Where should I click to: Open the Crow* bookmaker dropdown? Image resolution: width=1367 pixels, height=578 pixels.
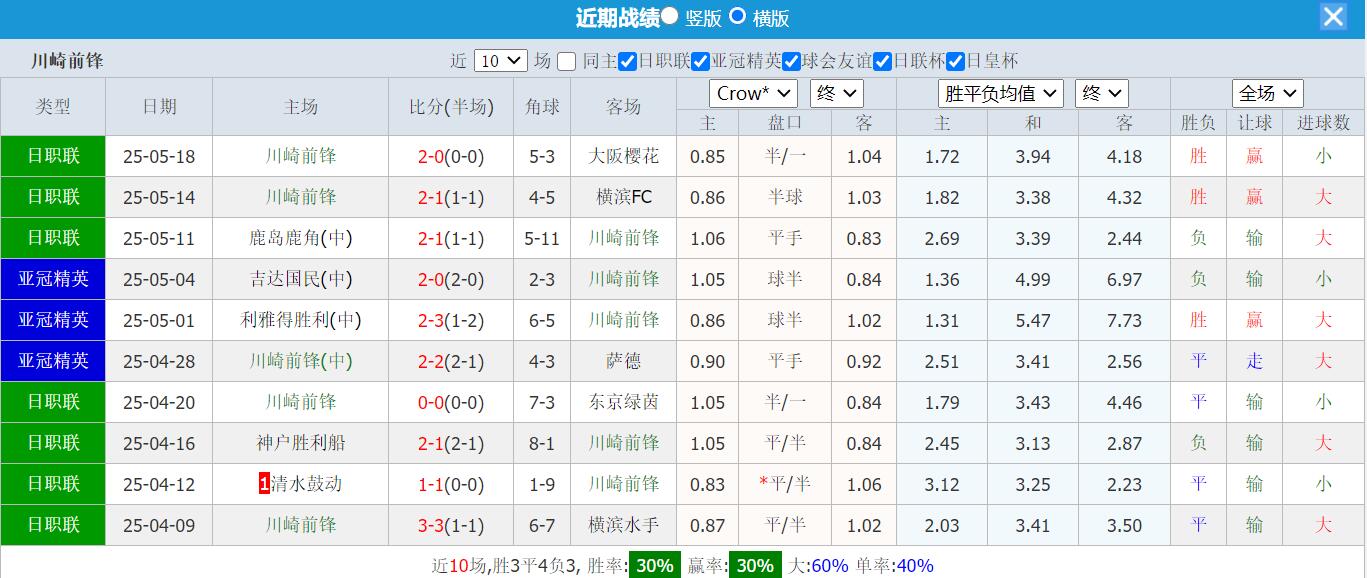[x=753, y=93]
